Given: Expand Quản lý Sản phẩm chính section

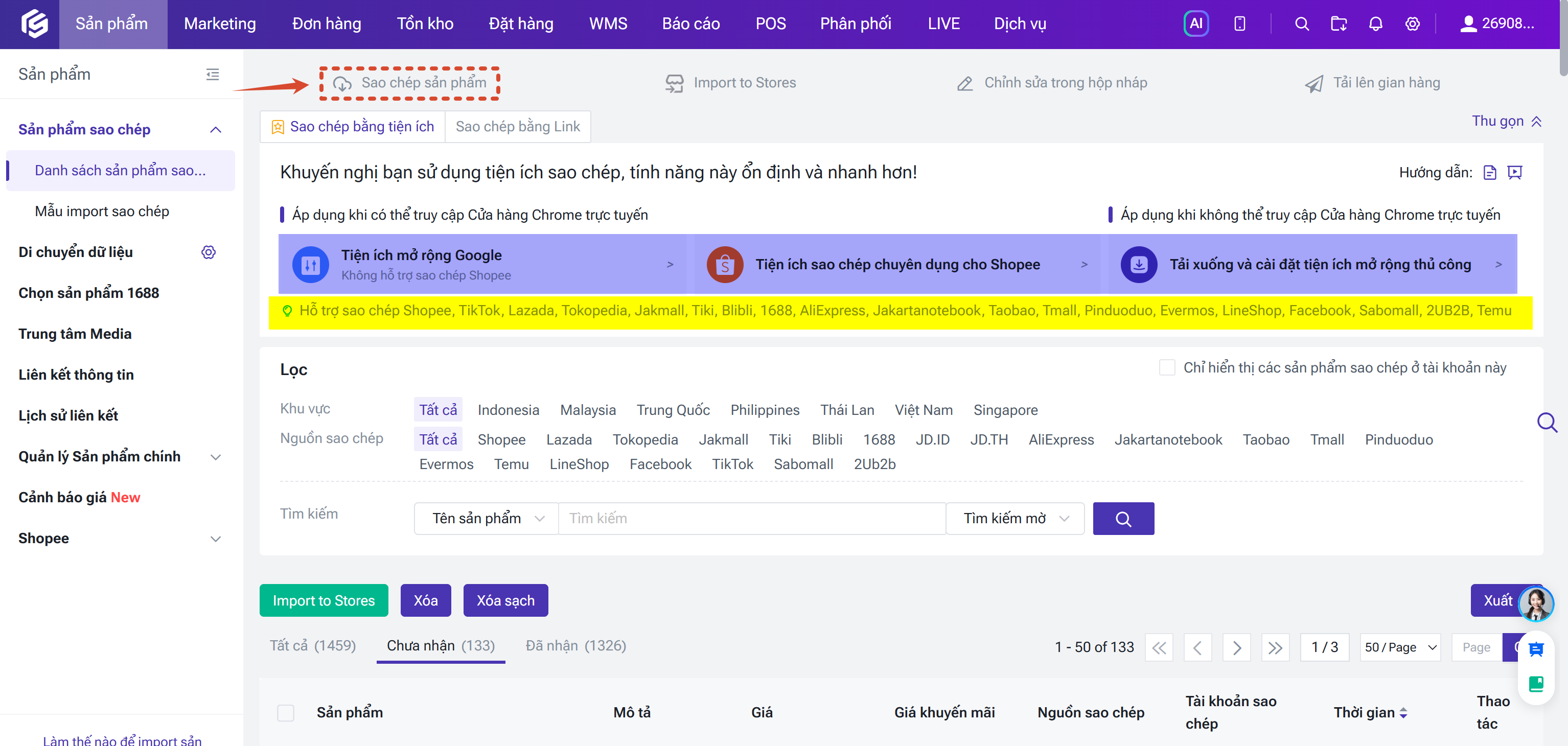Looking at the screenshot, I should click(x=216, y=457).
